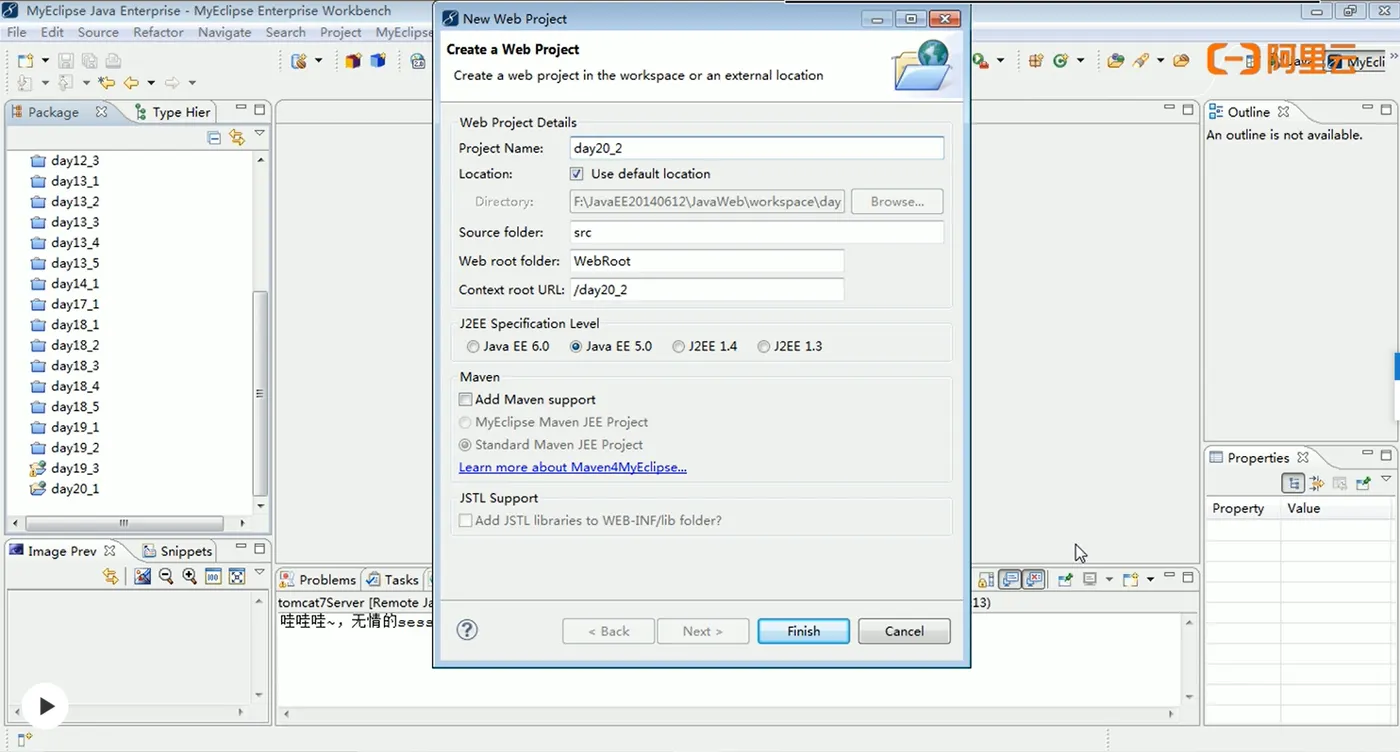The width and height of the screenshot is (1400, 752).
Task: Switch to the Snippets tab
Action: [178, 551]
